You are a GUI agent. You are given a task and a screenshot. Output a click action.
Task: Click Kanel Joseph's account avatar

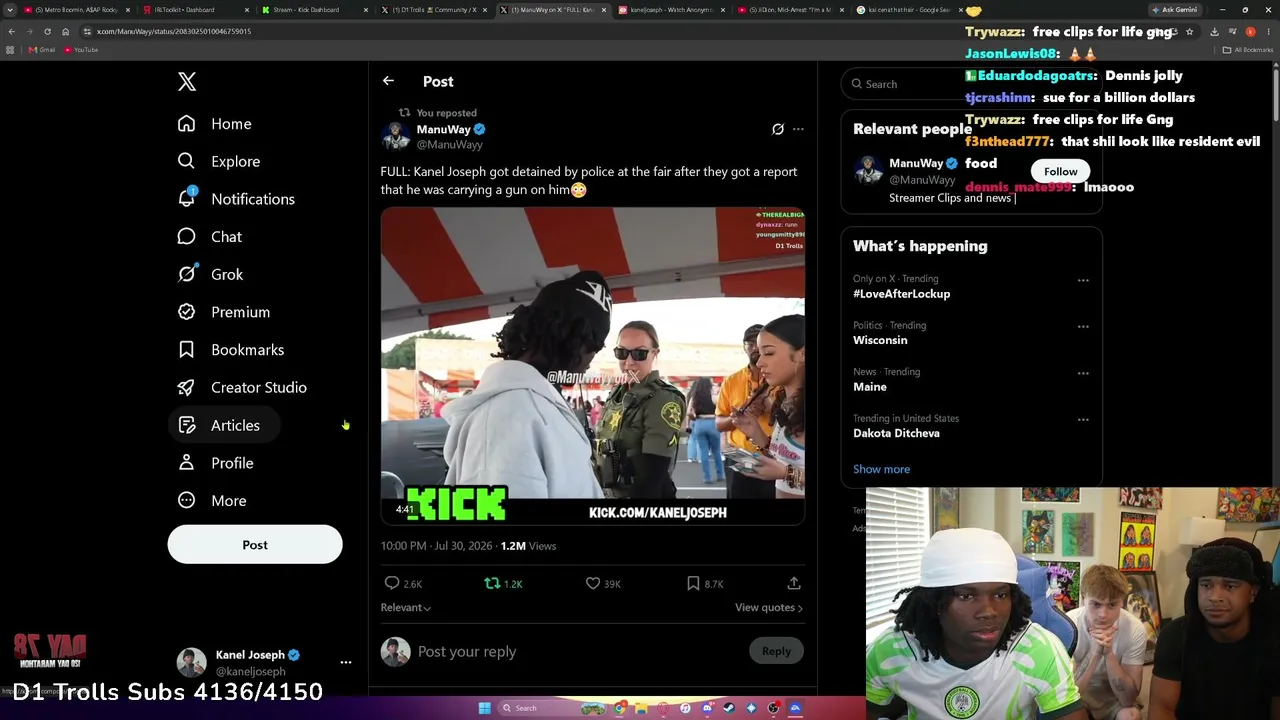[191, 662]
